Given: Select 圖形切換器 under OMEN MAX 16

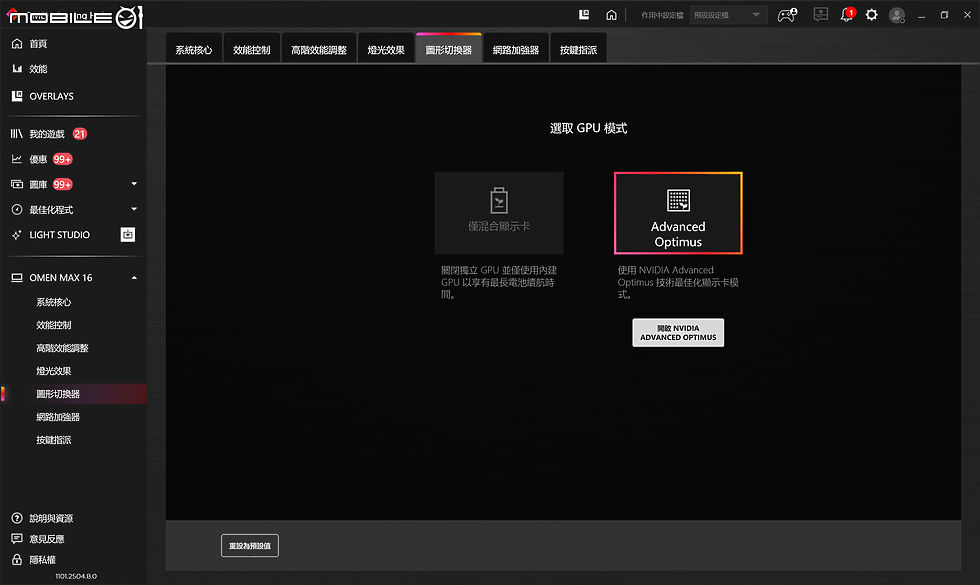Looking at the screenshot, I should (58, 394).
